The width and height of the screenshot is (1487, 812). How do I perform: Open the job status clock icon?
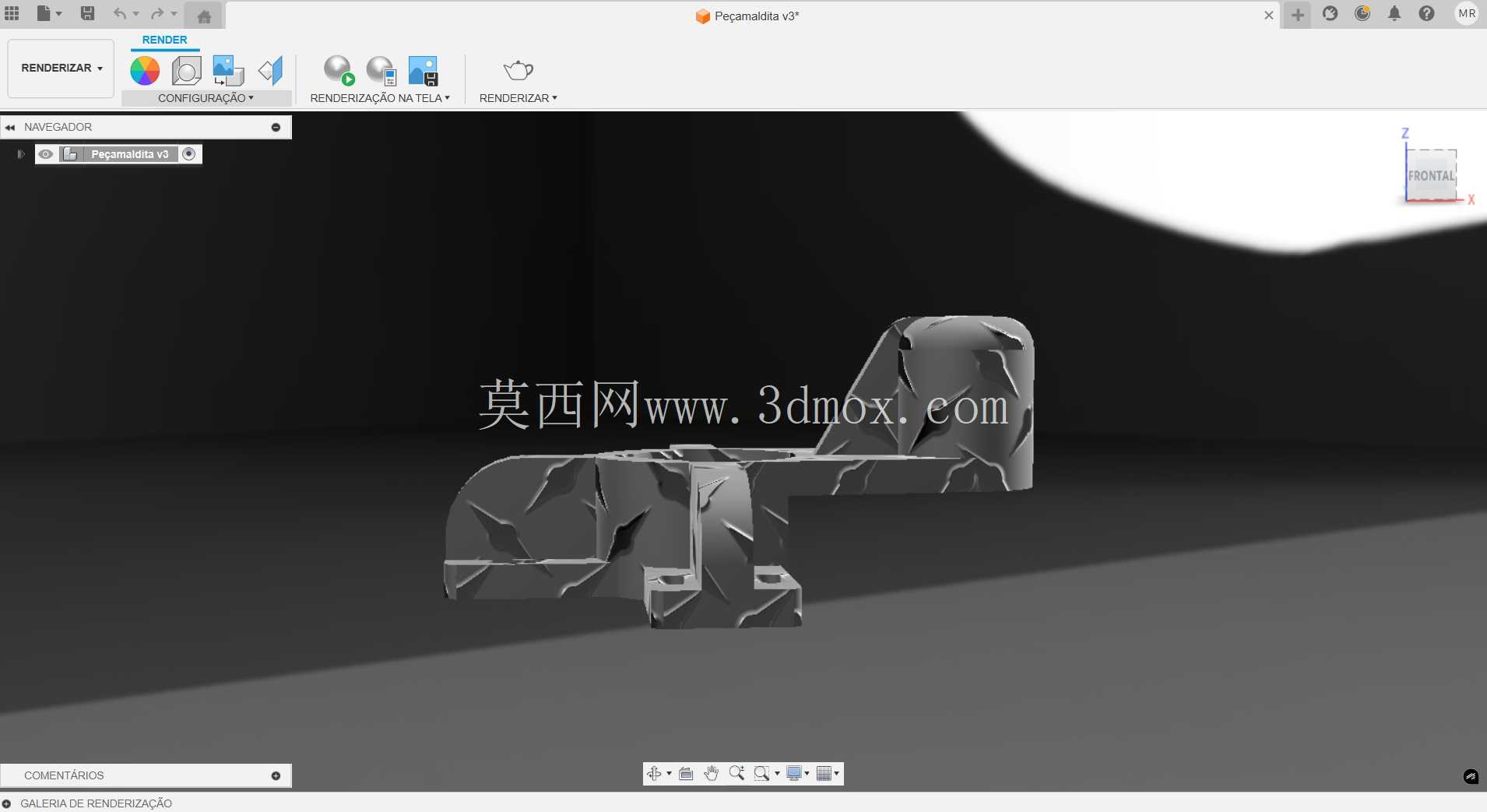click(1362, 13)
